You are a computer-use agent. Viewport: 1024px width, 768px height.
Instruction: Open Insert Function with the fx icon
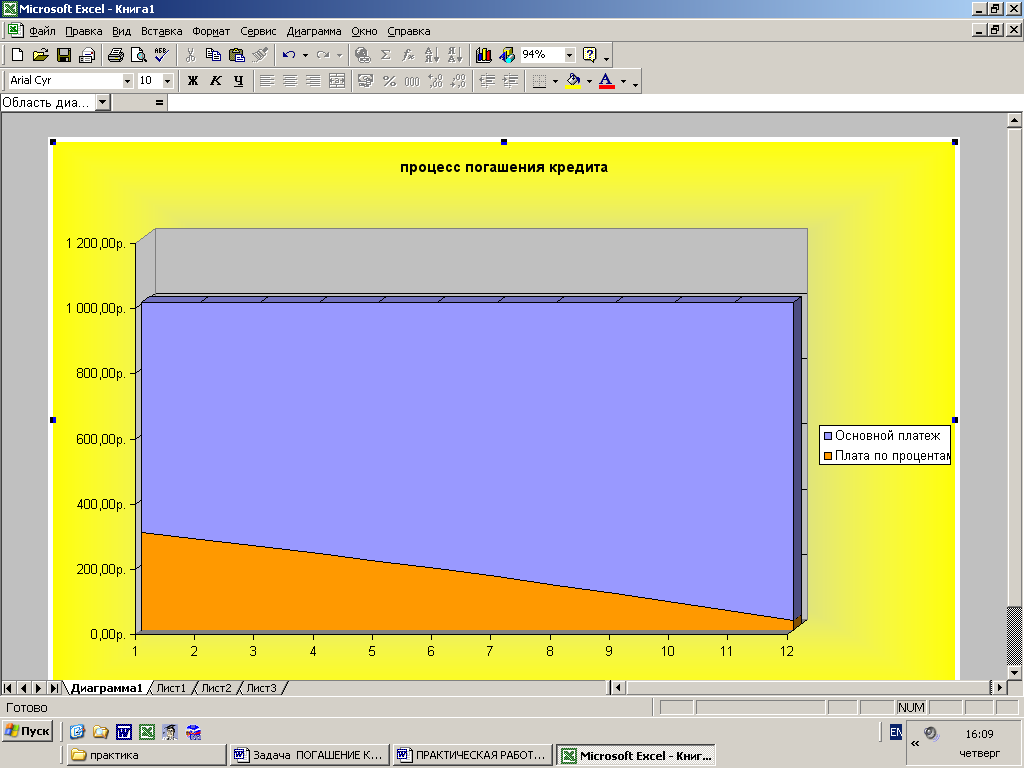(x=408, y=56)
